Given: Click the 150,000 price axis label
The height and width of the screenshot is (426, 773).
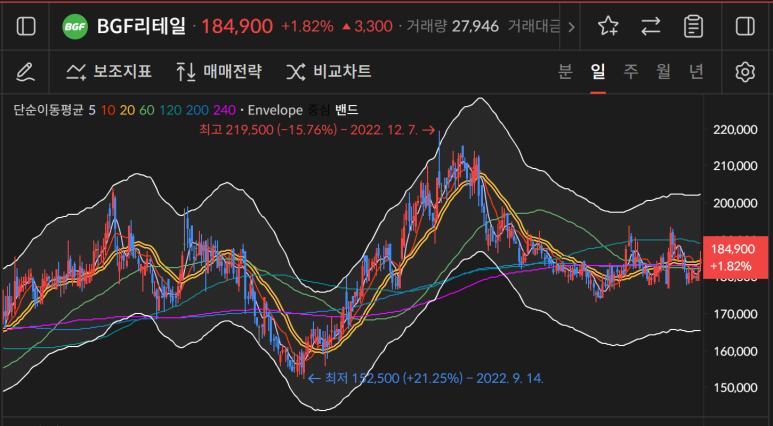Looking at the screenshot, I should point(736,388).
